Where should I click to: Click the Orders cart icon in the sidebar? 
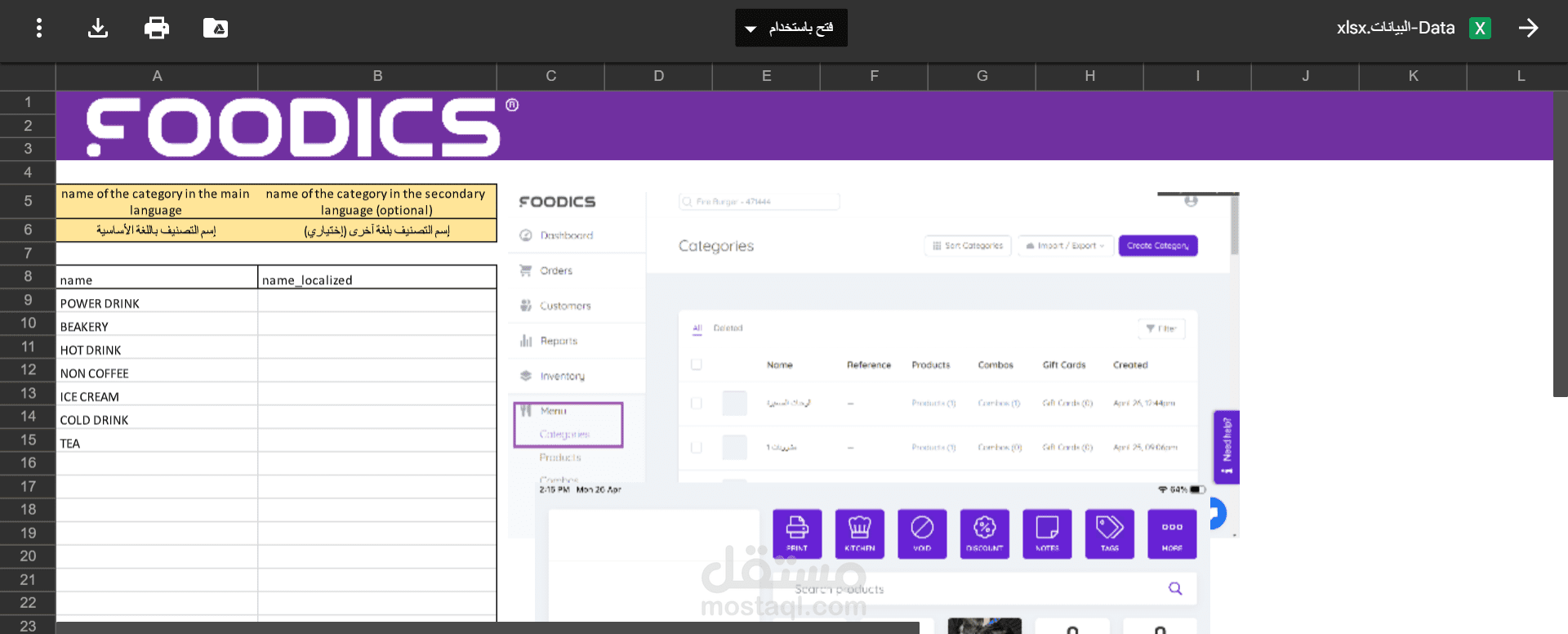tap(526, 270)
